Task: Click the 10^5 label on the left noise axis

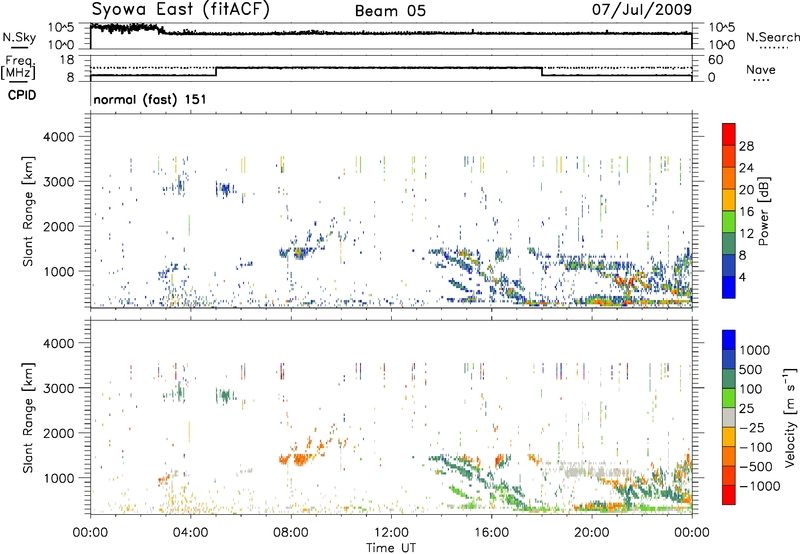Action: tap(61, 27)
